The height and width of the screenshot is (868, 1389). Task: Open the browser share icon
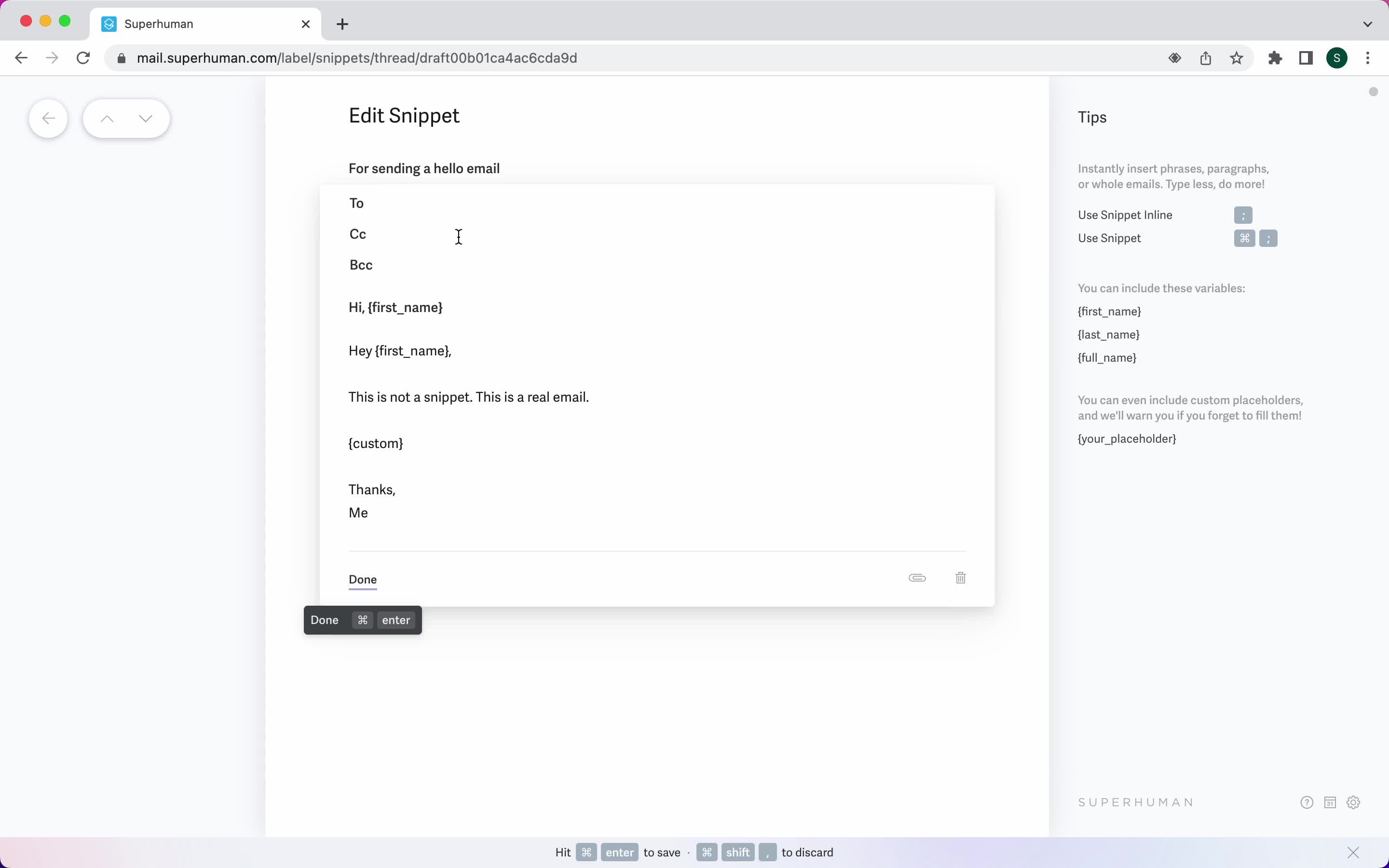tap(1205, 58)
